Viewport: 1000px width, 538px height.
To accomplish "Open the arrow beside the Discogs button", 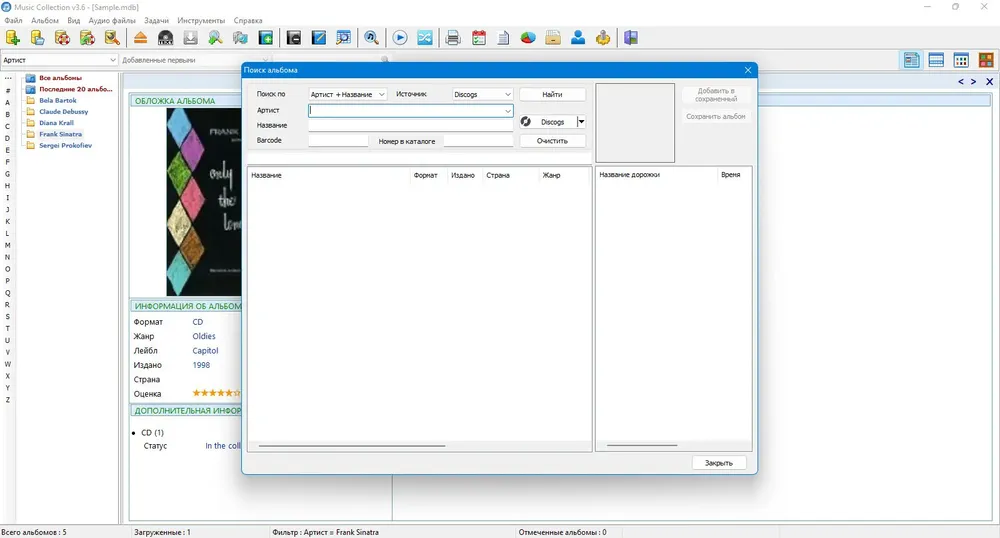I will click(581, 122).
